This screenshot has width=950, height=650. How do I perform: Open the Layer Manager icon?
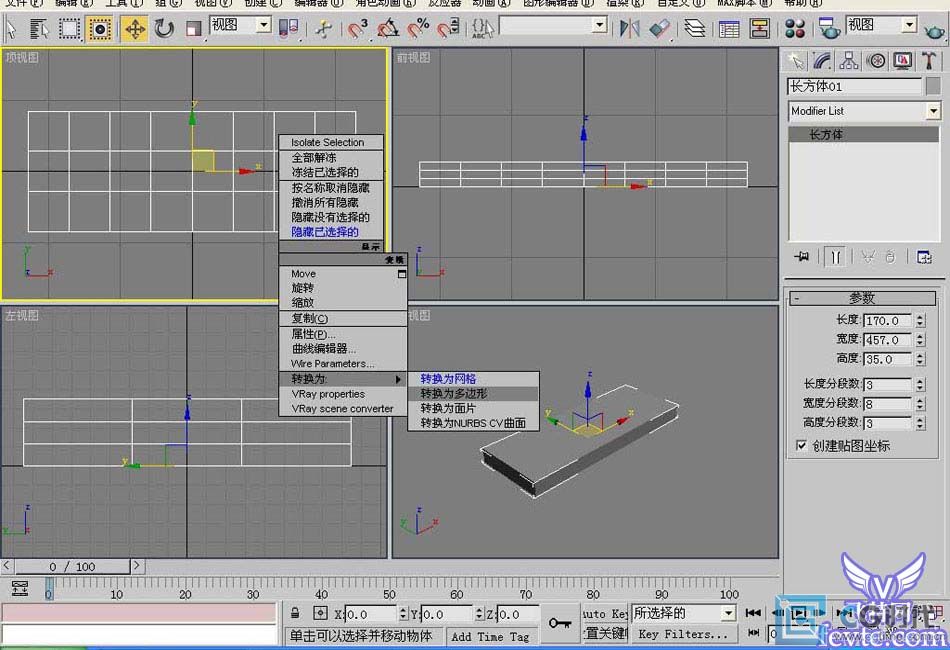694,28
